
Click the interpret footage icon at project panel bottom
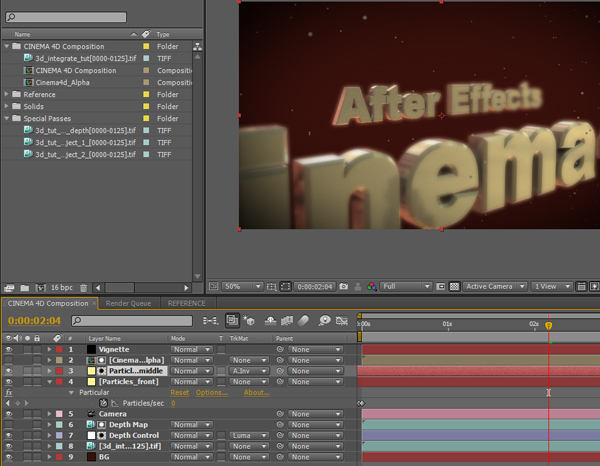pos(9,288)
